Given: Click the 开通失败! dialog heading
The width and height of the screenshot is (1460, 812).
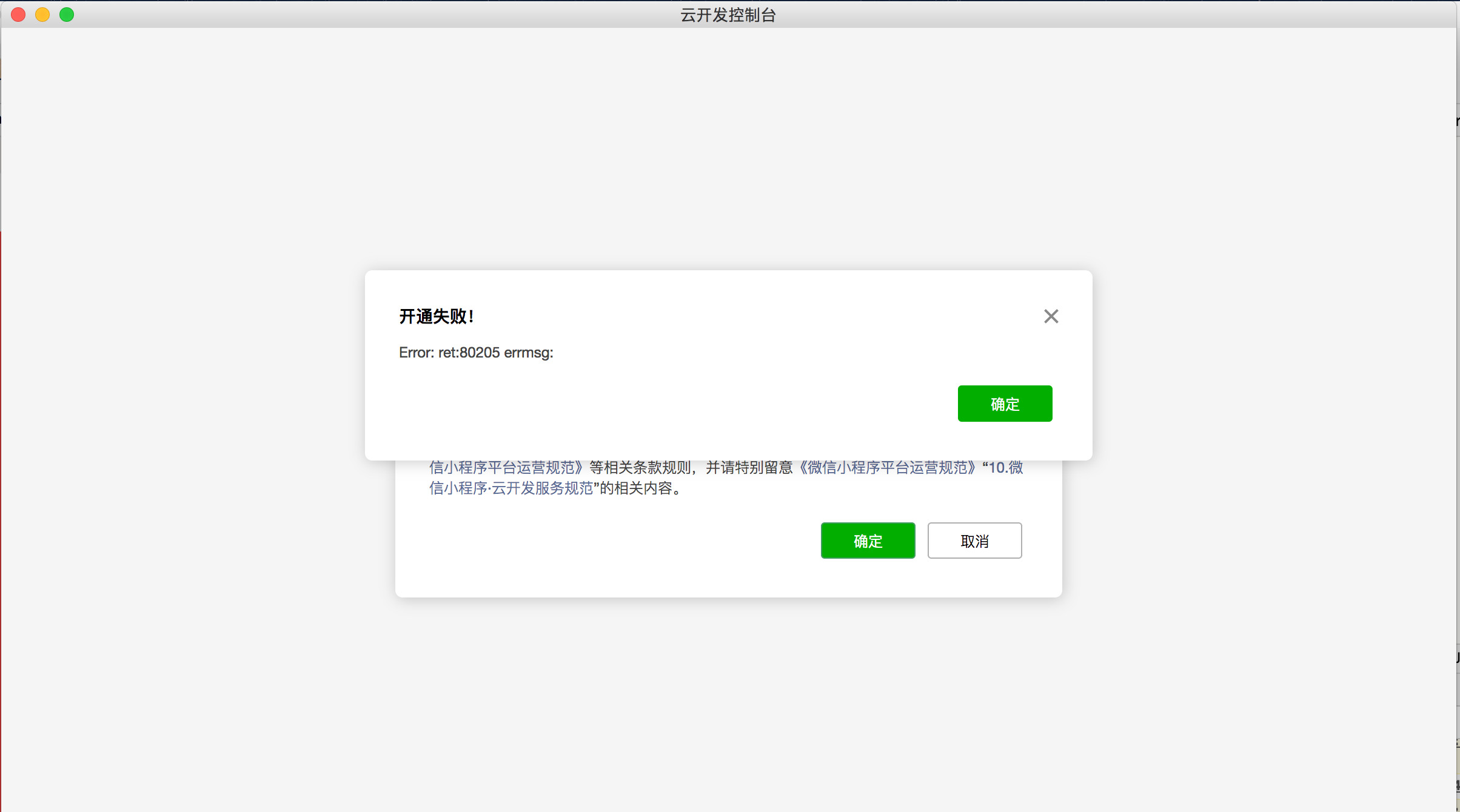Looking at the screenshot, I should tap(437, 316).
